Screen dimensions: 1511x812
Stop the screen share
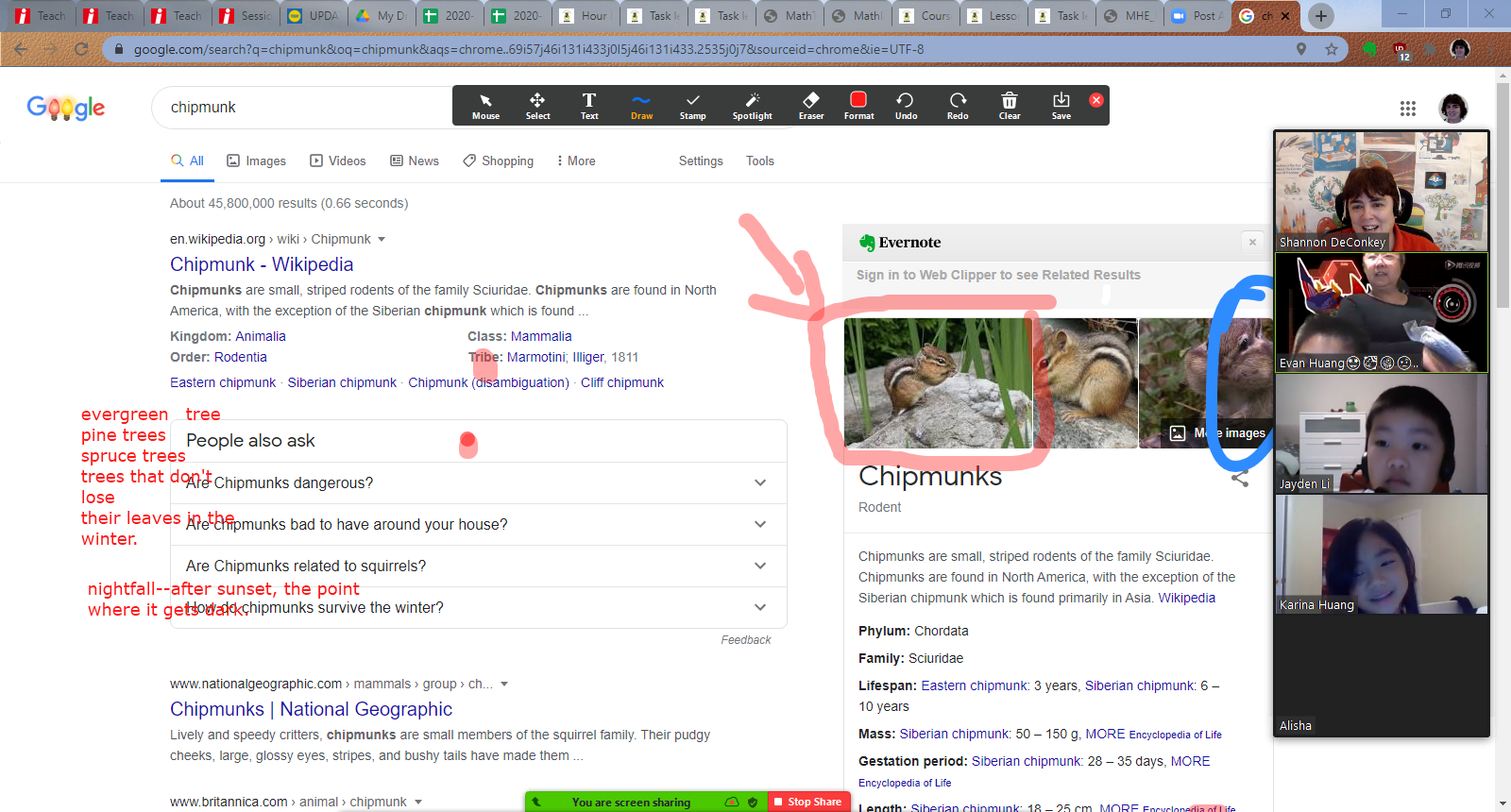(807, 802)
